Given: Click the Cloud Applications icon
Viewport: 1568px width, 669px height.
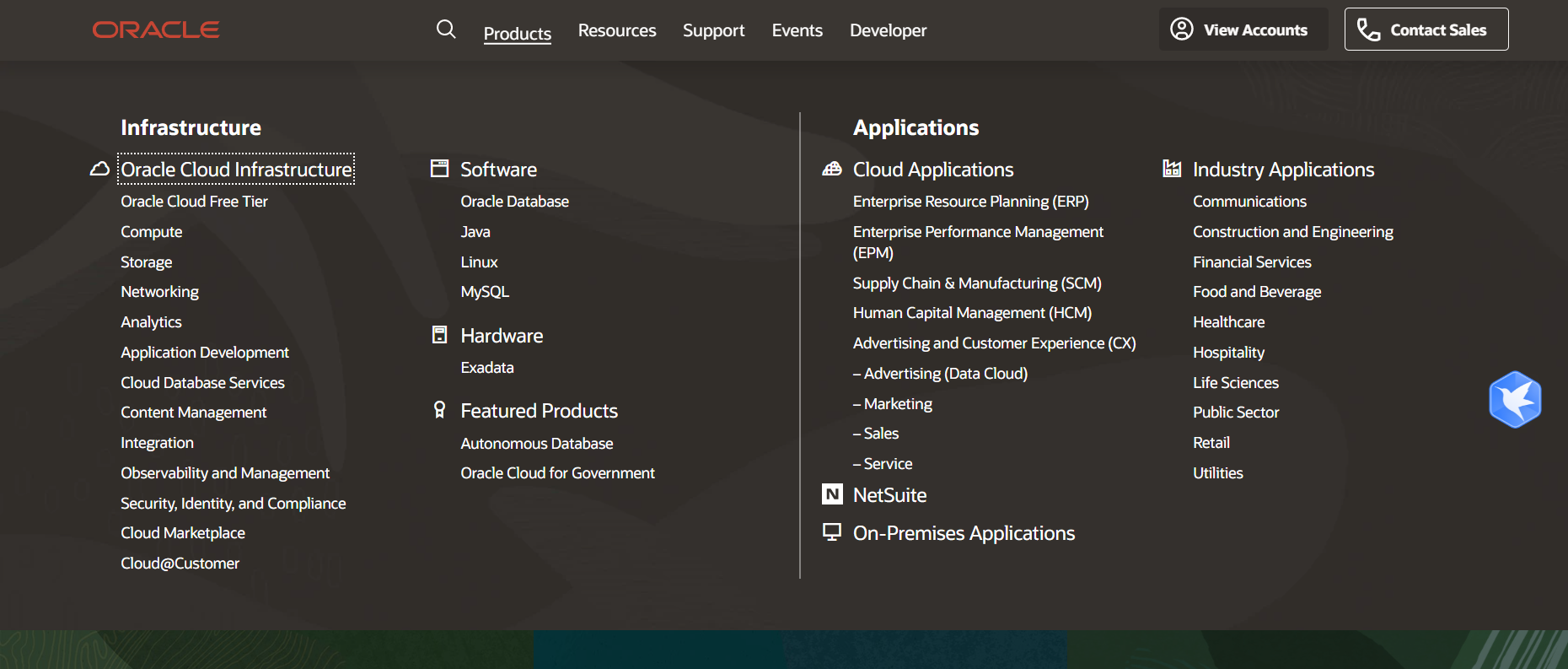Looking at the screenshot, I should pyautogui.click(x=832, y=169).
